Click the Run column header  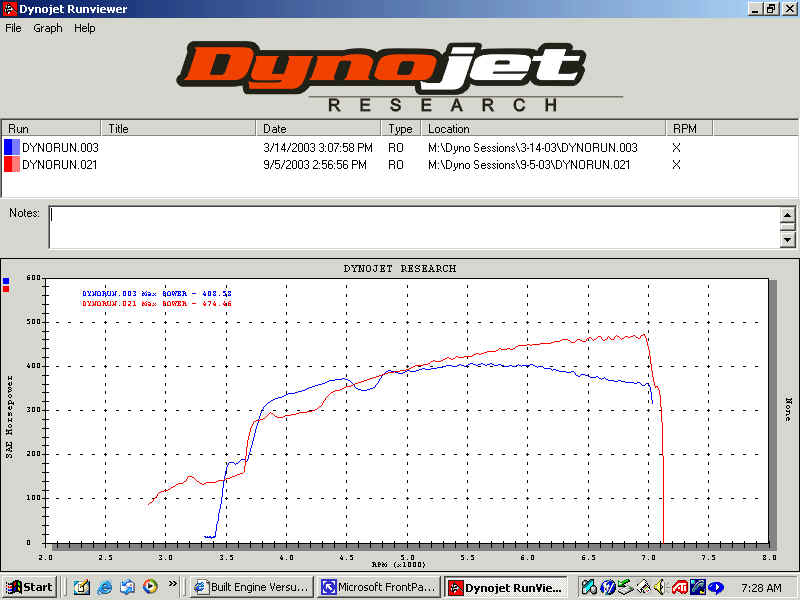coord(51,129)
